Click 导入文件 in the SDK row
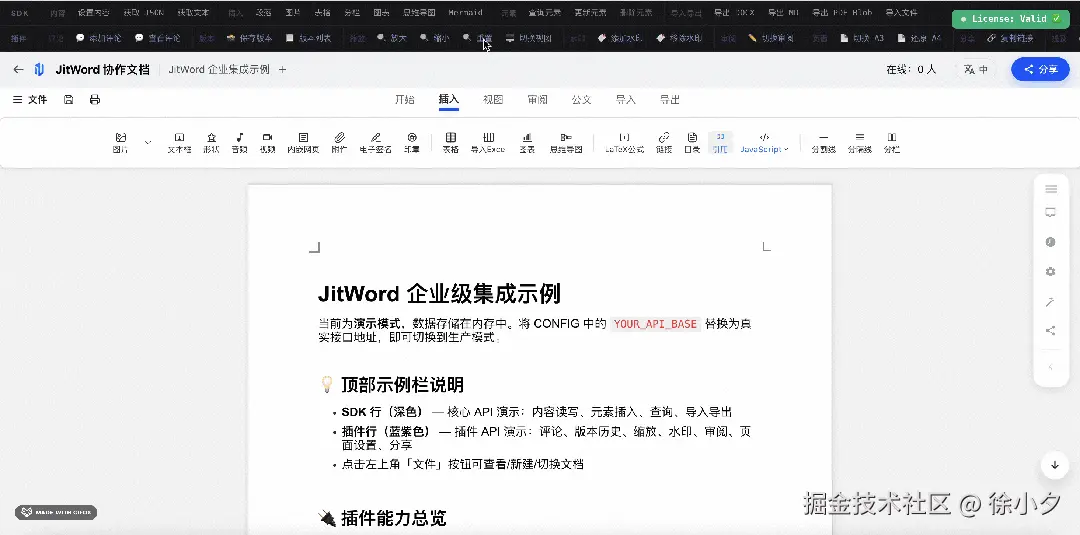 coord(901,12)
